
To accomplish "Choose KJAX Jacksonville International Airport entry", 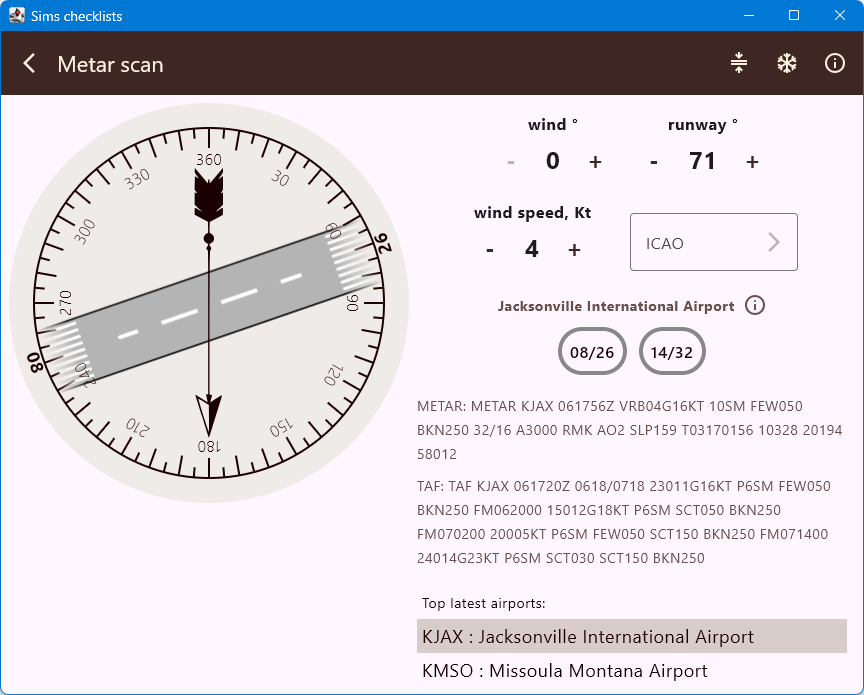I will (631, 636).
